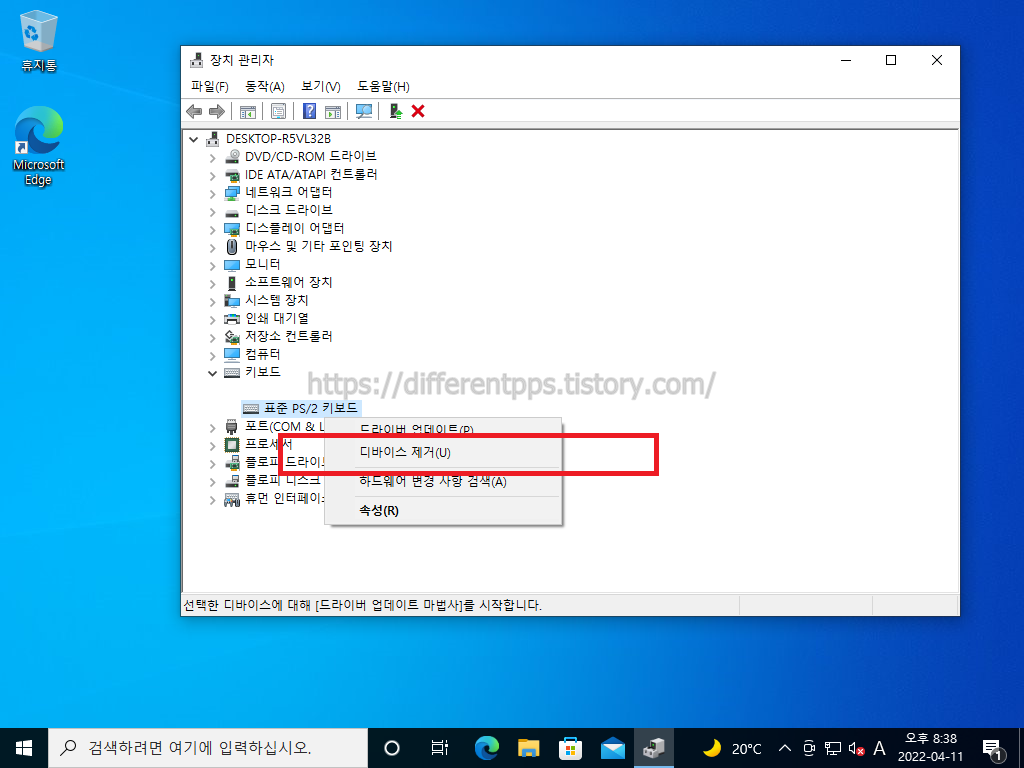Click the taskbar search input box
This screenshot has width=1024, height=768.
(208, 748)
